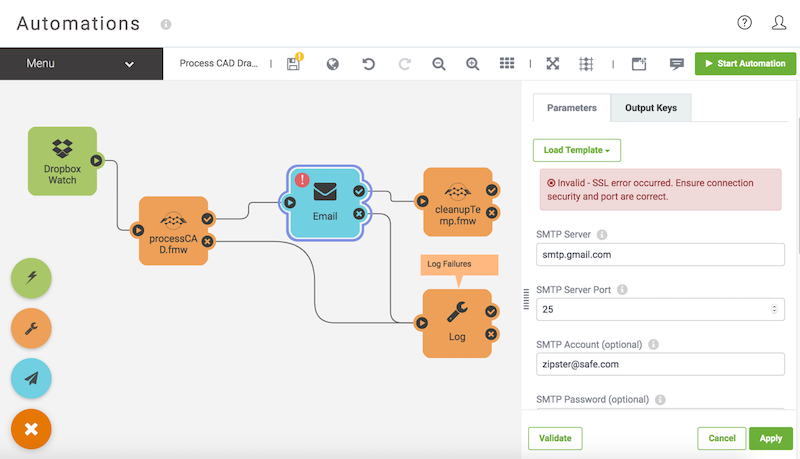Click the blue paper plane button
This screenshot has width=800, height=459.
pyautogui.click(x=31, y=378)
